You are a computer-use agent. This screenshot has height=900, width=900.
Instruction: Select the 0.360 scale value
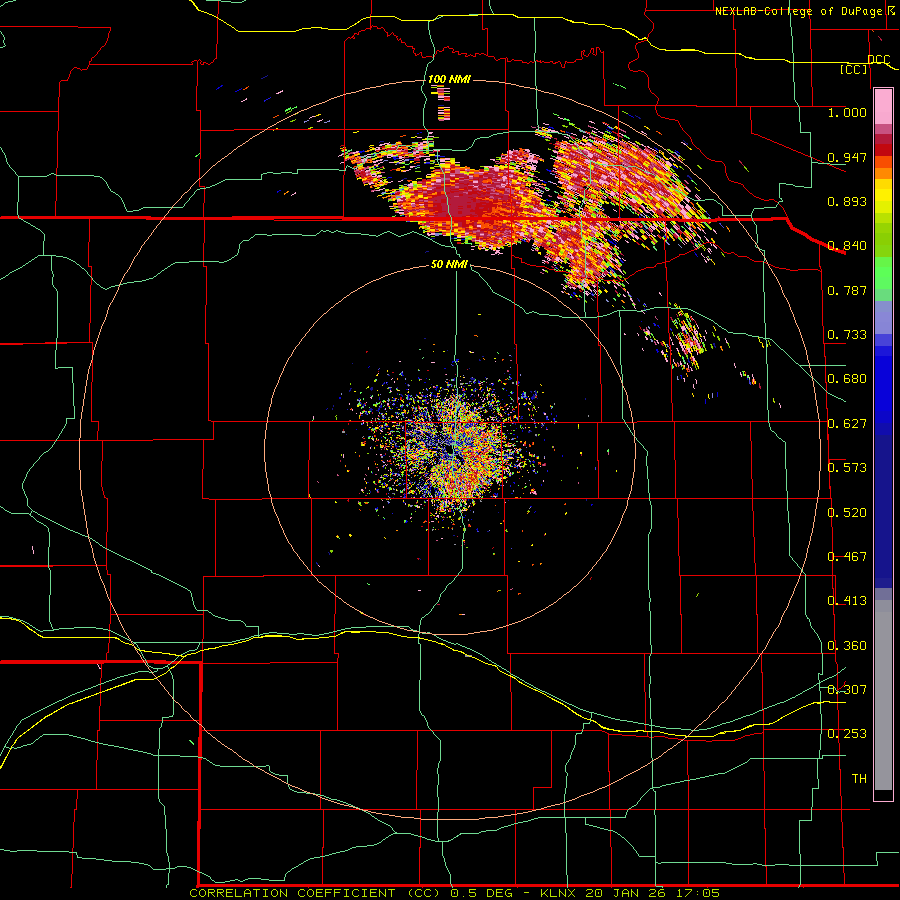[x=847, y=646]
